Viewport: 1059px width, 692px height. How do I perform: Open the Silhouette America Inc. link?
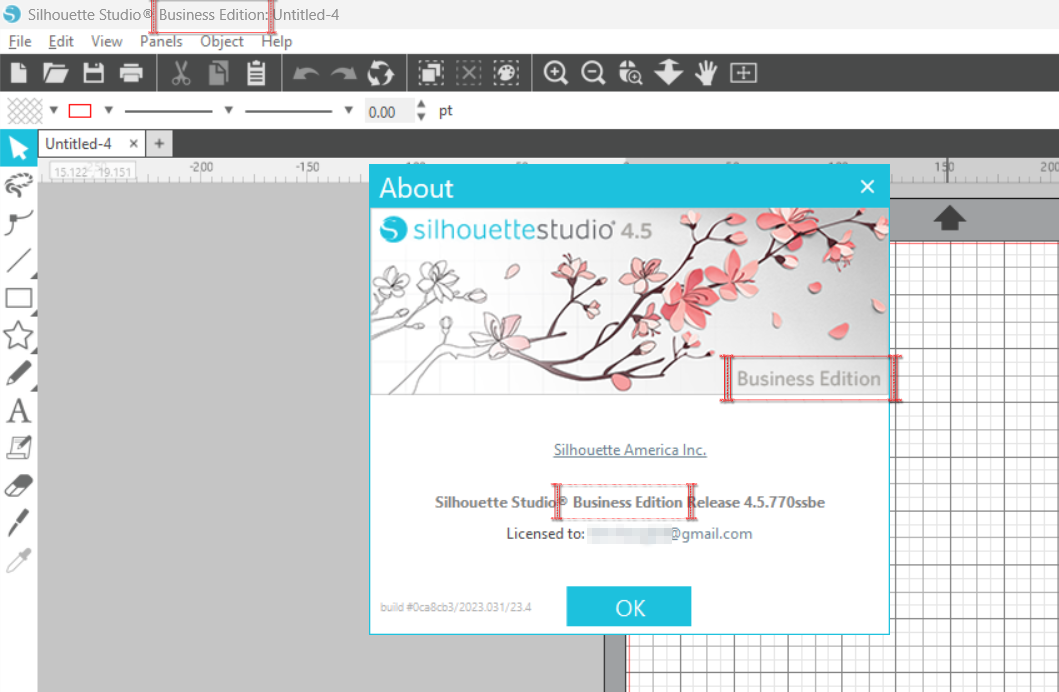(629, 450)
